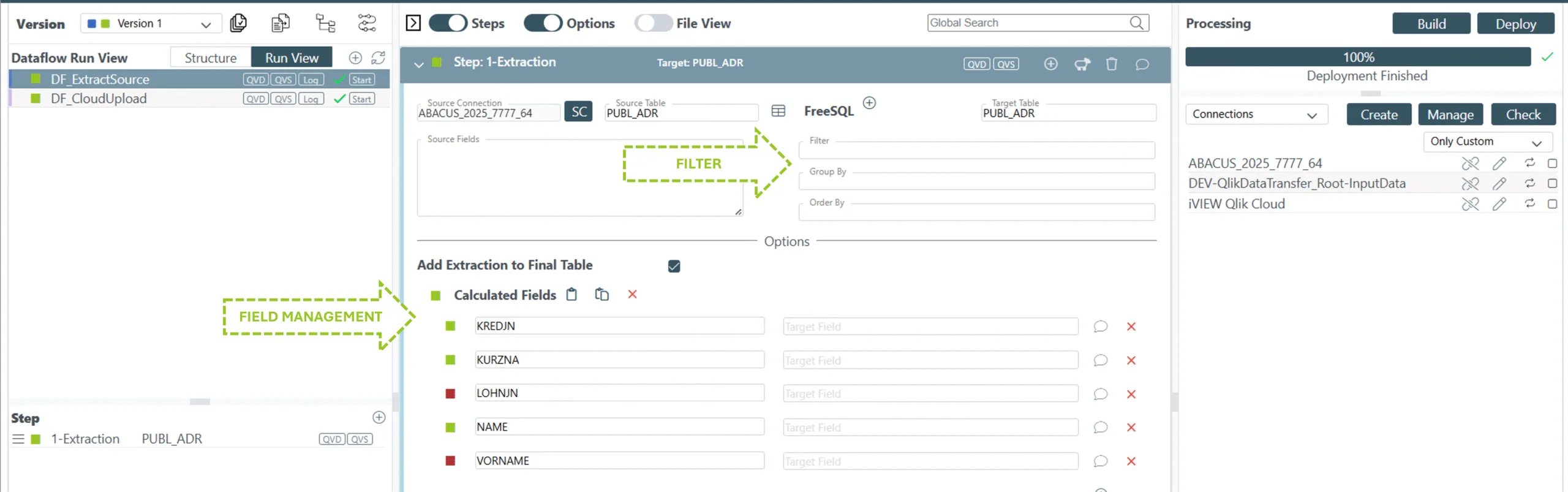Collapse the Step 1-Extraction header chevron
This screenshot has width=1568, height=492.
(x=419, y=64)
